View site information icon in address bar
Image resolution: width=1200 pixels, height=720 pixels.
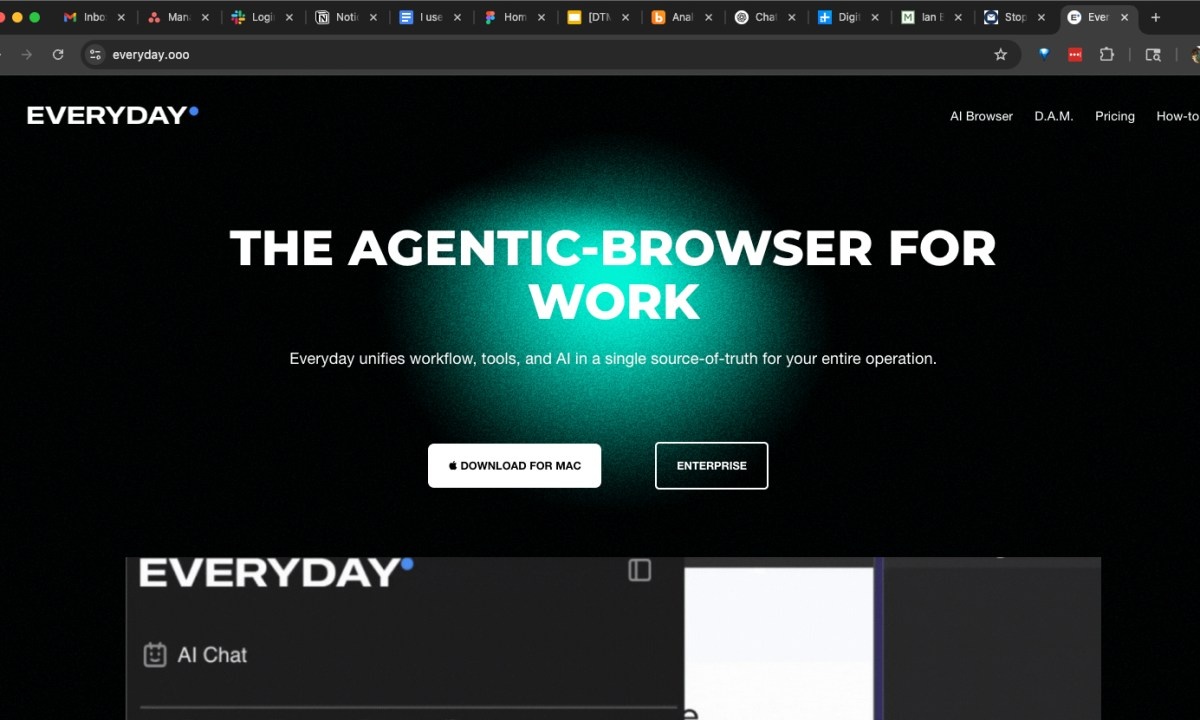95,55
